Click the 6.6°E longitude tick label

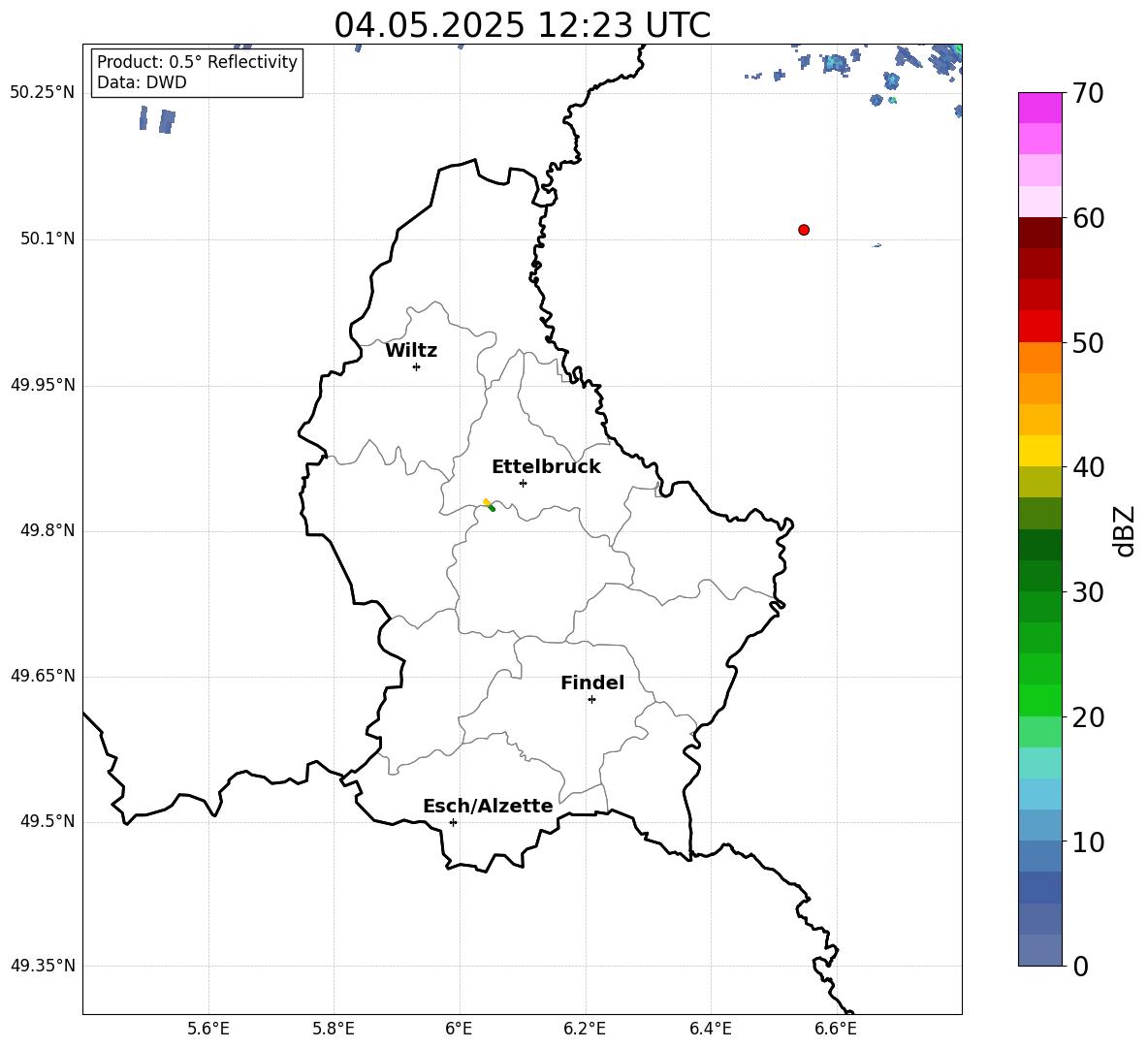coord(836,1029)
